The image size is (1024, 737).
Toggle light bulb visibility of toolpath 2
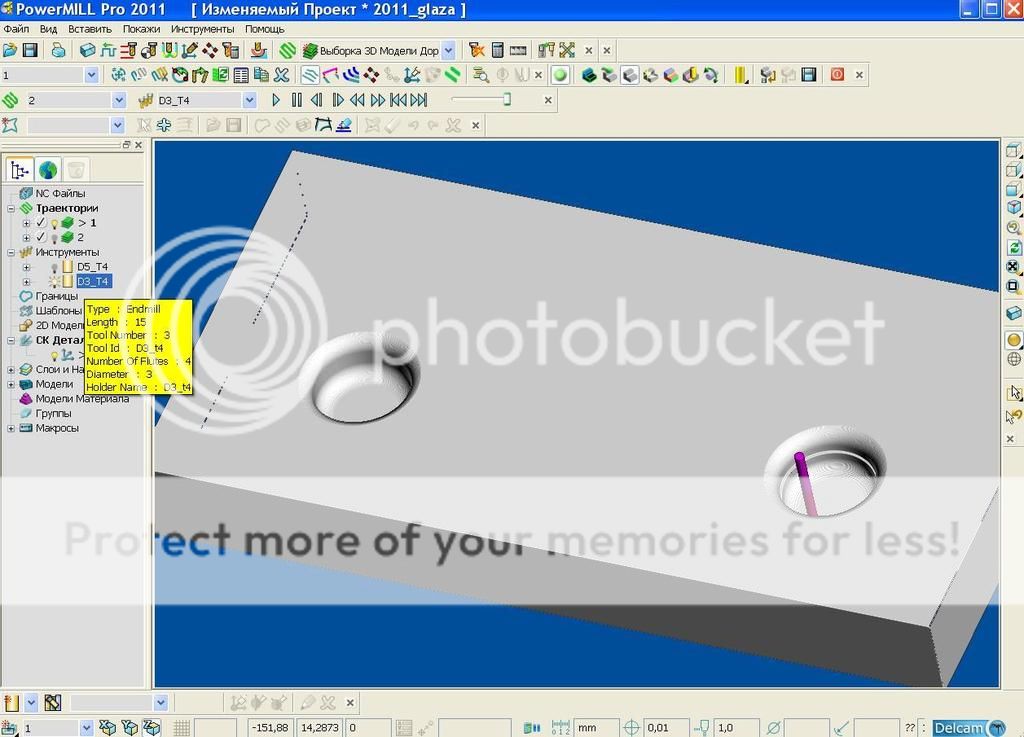tap(54, 238)
